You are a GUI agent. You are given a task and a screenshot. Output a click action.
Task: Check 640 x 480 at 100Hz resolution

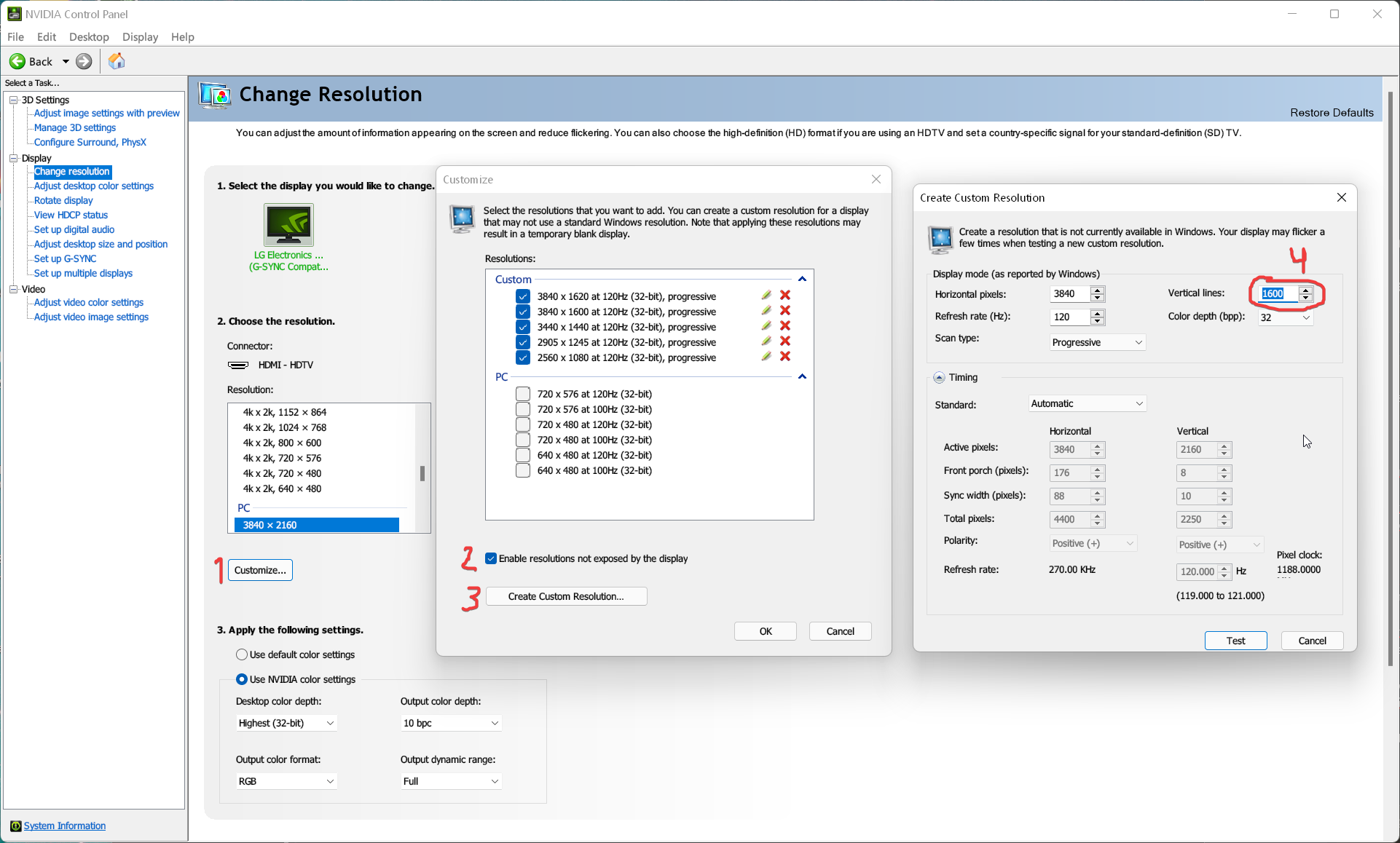523,470
